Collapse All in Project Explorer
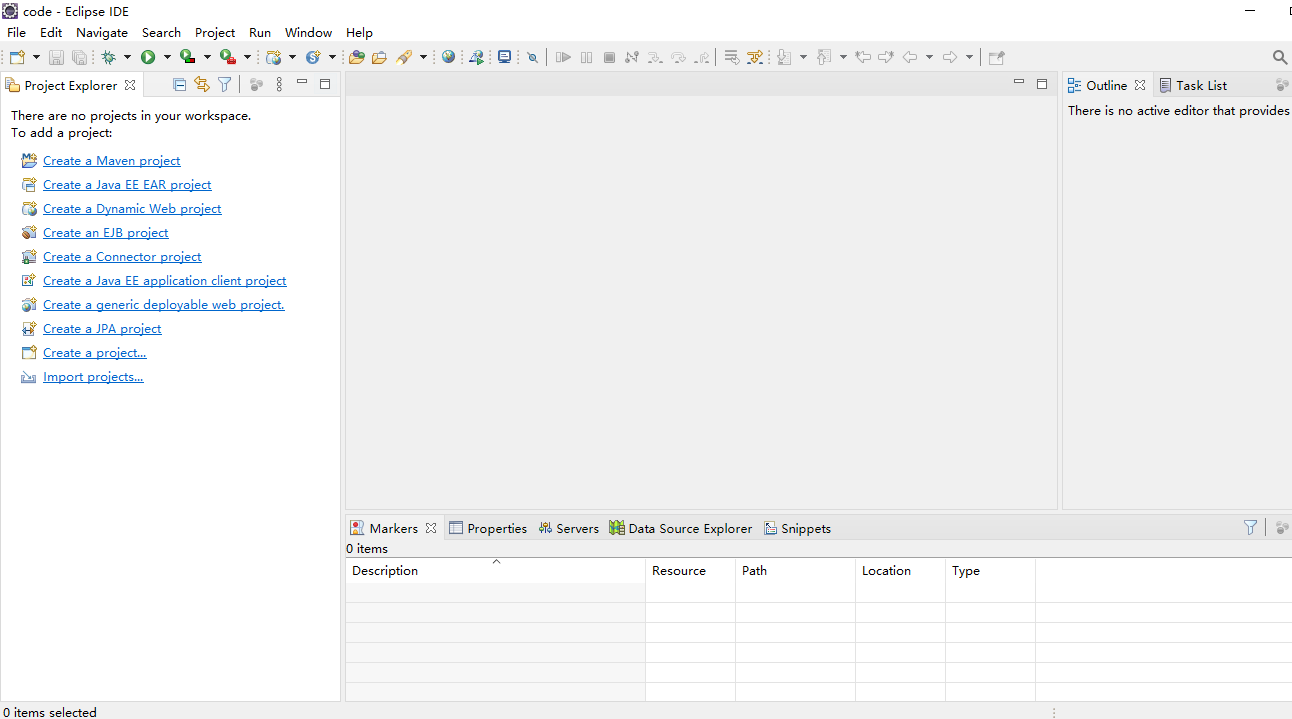Screen dimensions: 1292x719 pos(179,85)
